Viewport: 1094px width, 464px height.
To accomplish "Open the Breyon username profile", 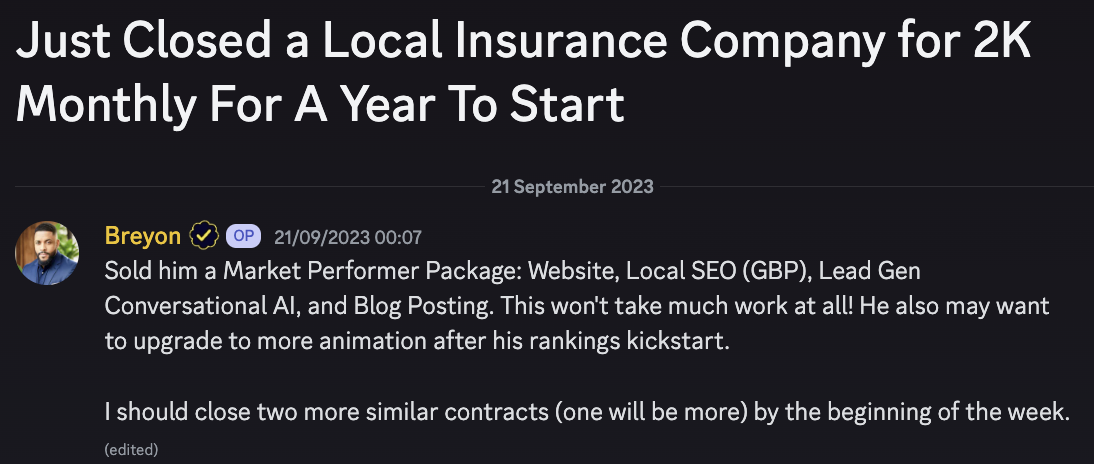I will (x=142, y=236).
